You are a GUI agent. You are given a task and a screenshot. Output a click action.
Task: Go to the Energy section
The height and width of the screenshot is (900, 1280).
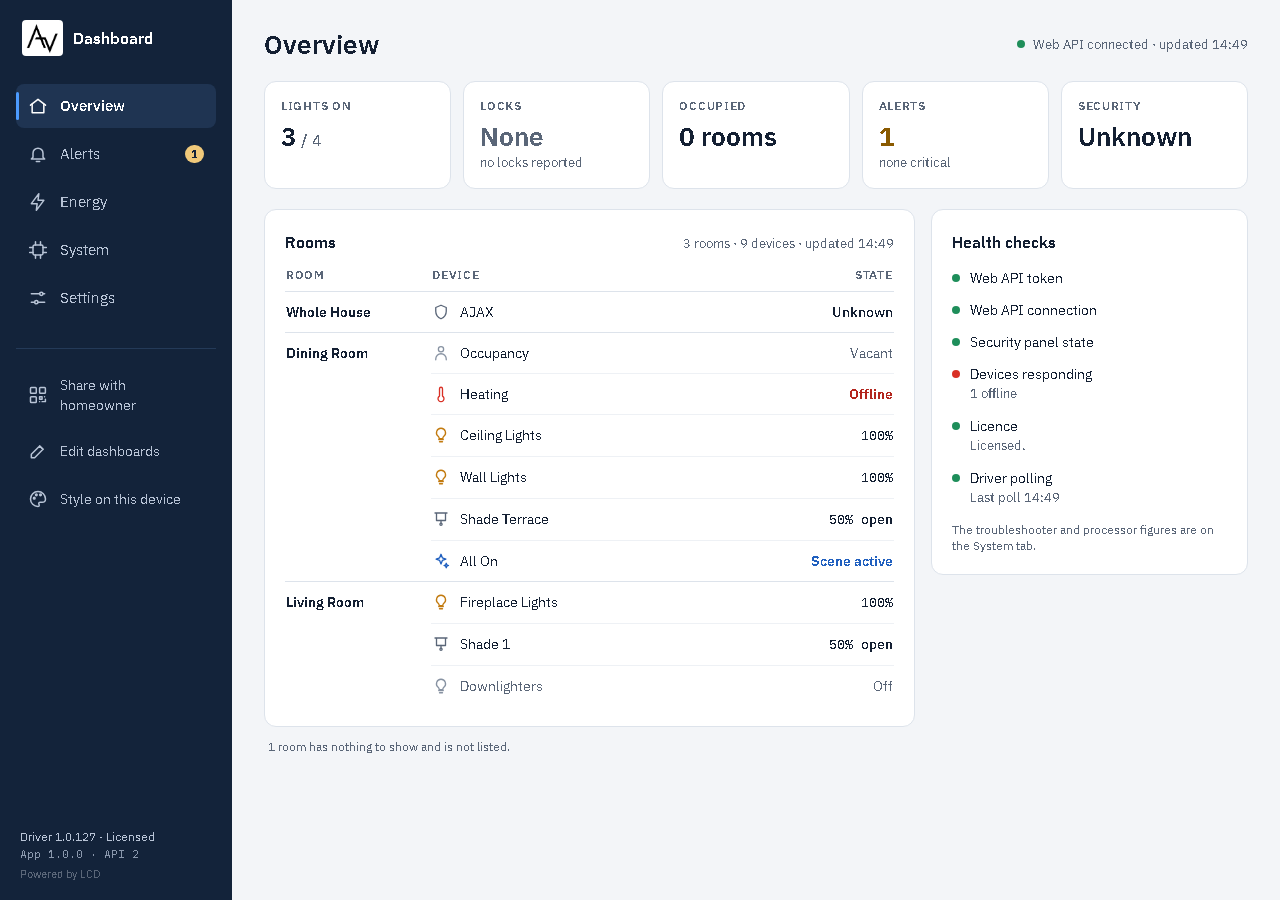116,202
